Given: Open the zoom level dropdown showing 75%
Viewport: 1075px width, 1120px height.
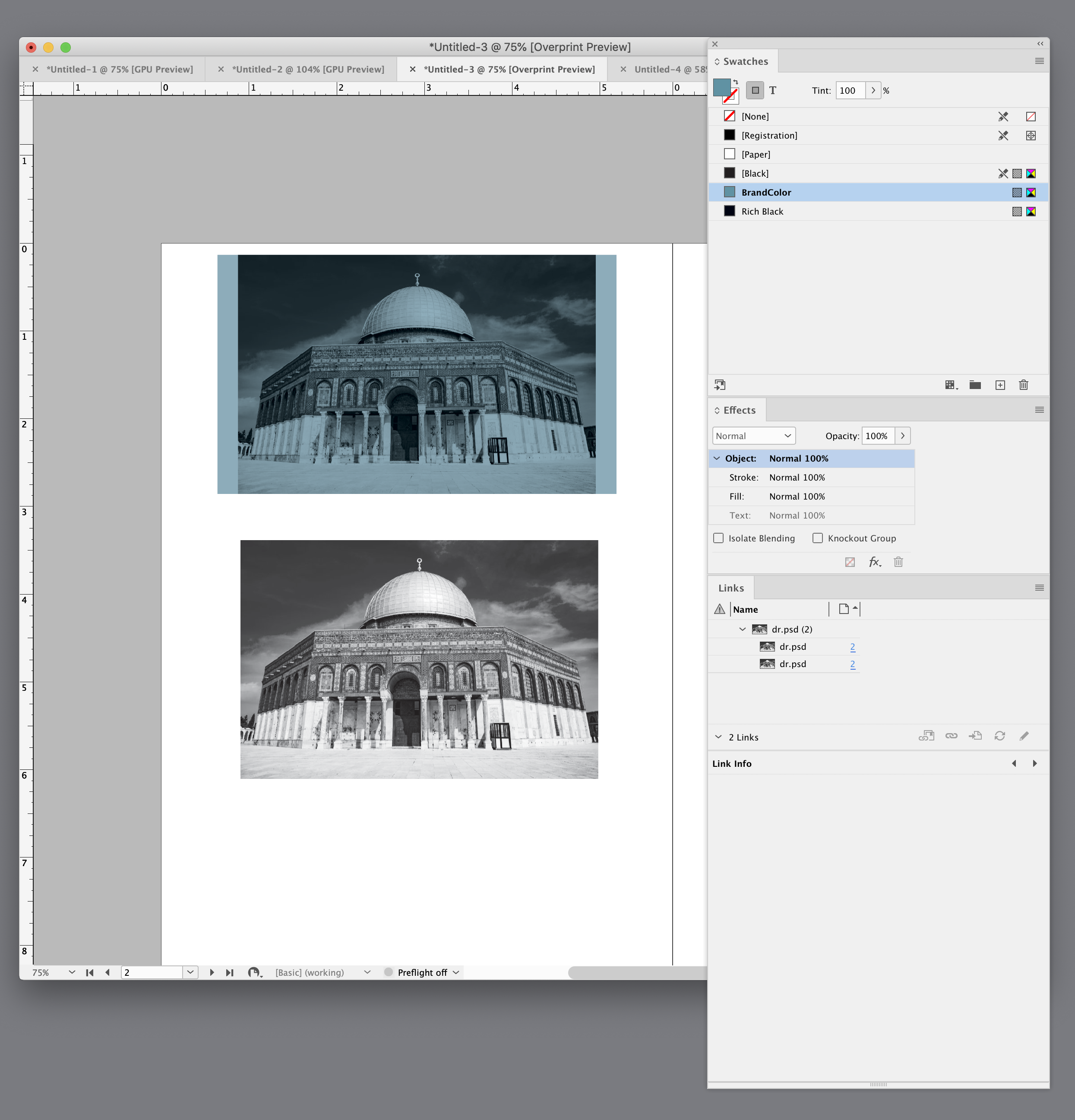Looking at the screenshot, I should pos(71,971).
